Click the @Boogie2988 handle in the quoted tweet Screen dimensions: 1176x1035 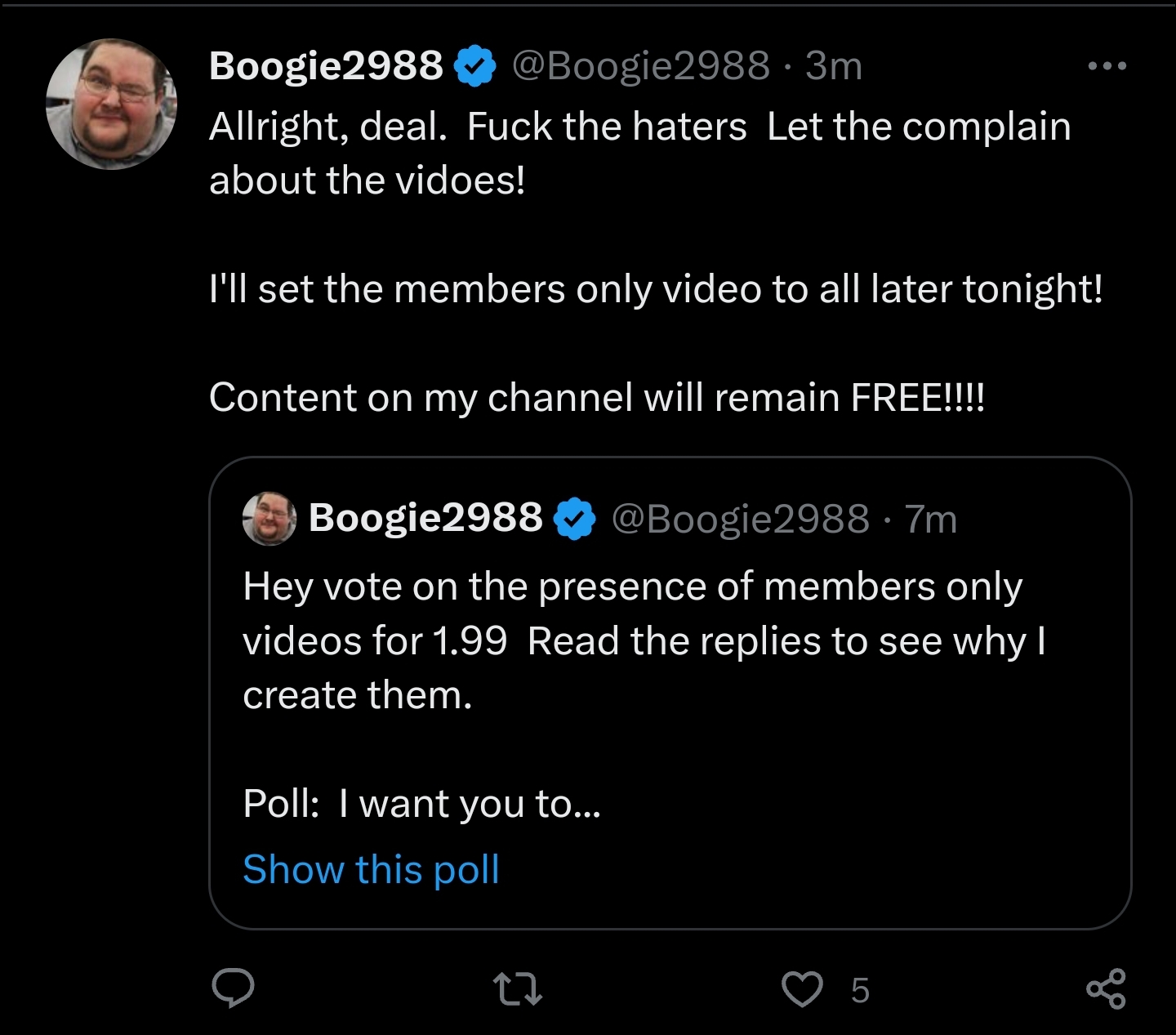[740, 520]
